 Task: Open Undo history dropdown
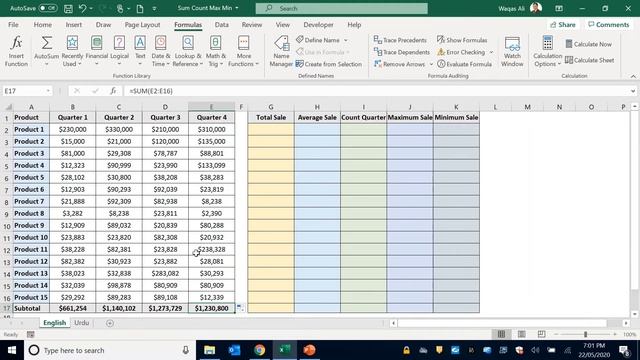click(91, 8)
